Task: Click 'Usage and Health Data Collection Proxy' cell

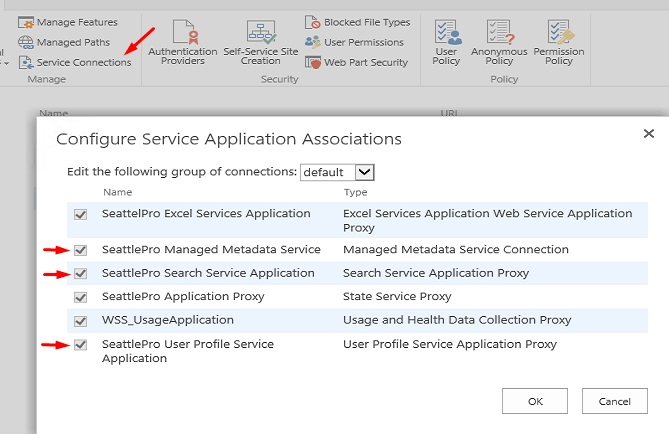Action: click(x=457, y=320)
